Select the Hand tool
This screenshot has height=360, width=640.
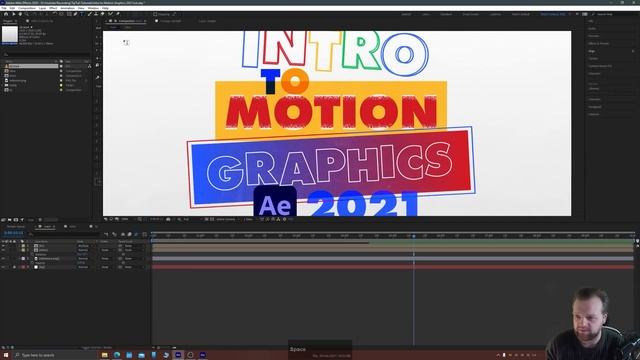click(20, 14)
